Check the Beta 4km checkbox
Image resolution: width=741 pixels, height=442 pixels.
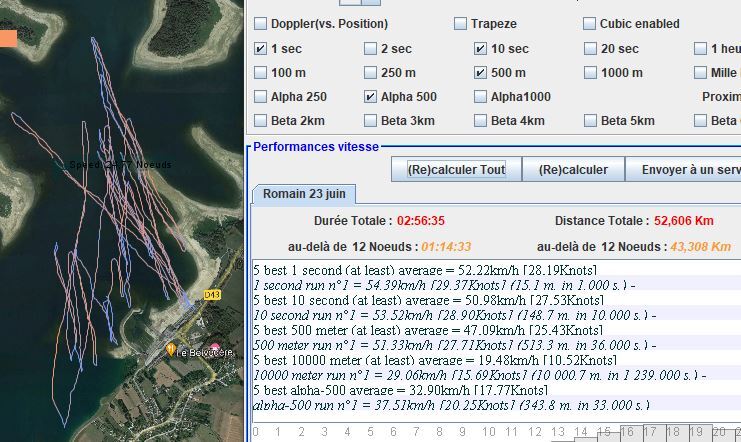pos(480,121)
